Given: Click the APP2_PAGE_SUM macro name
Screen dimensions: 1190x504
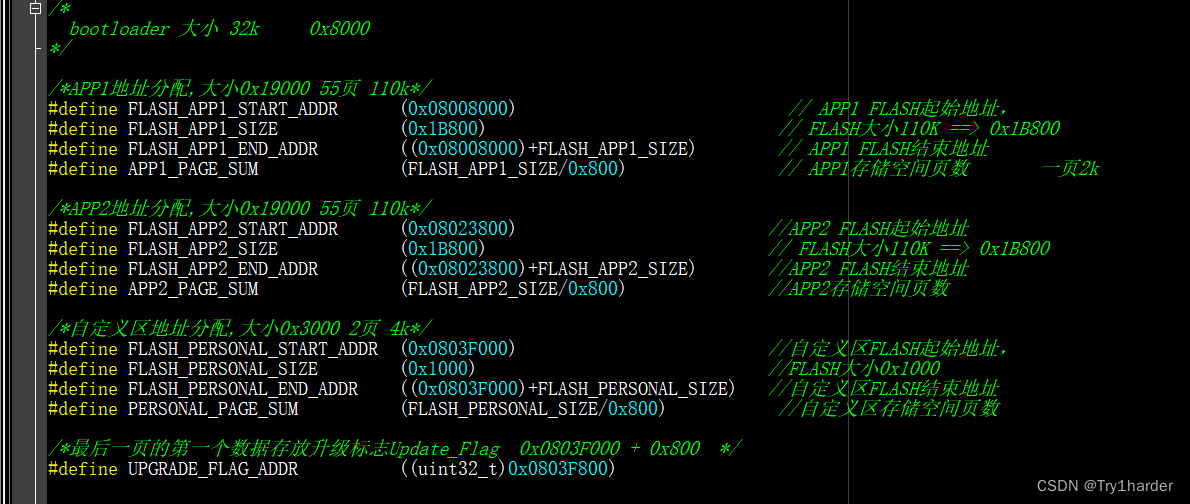Looking at the screenshot, I should (193, 288).
